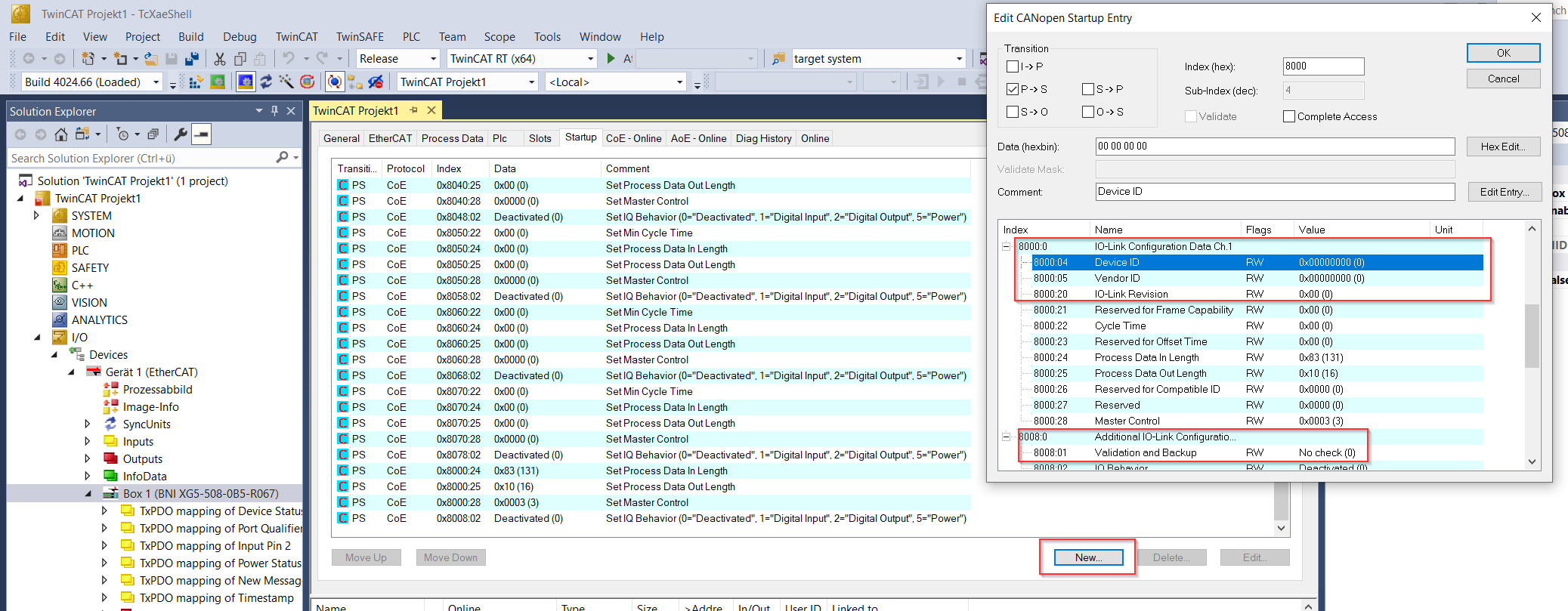Image resolution: width=1568 pixels, height=611 pixels.
Task: Enable the O -> S transition checkbox
Action: click(1088, 112)
